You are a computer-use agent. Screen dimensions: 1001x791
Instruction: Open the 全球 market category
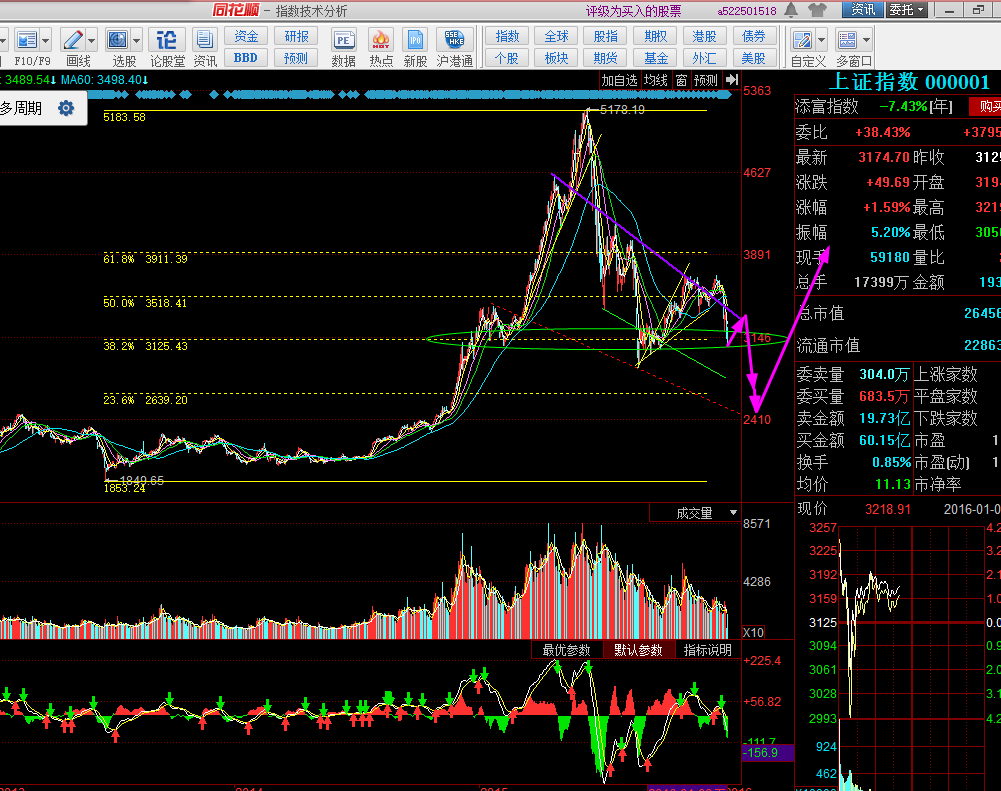point(556,36)
